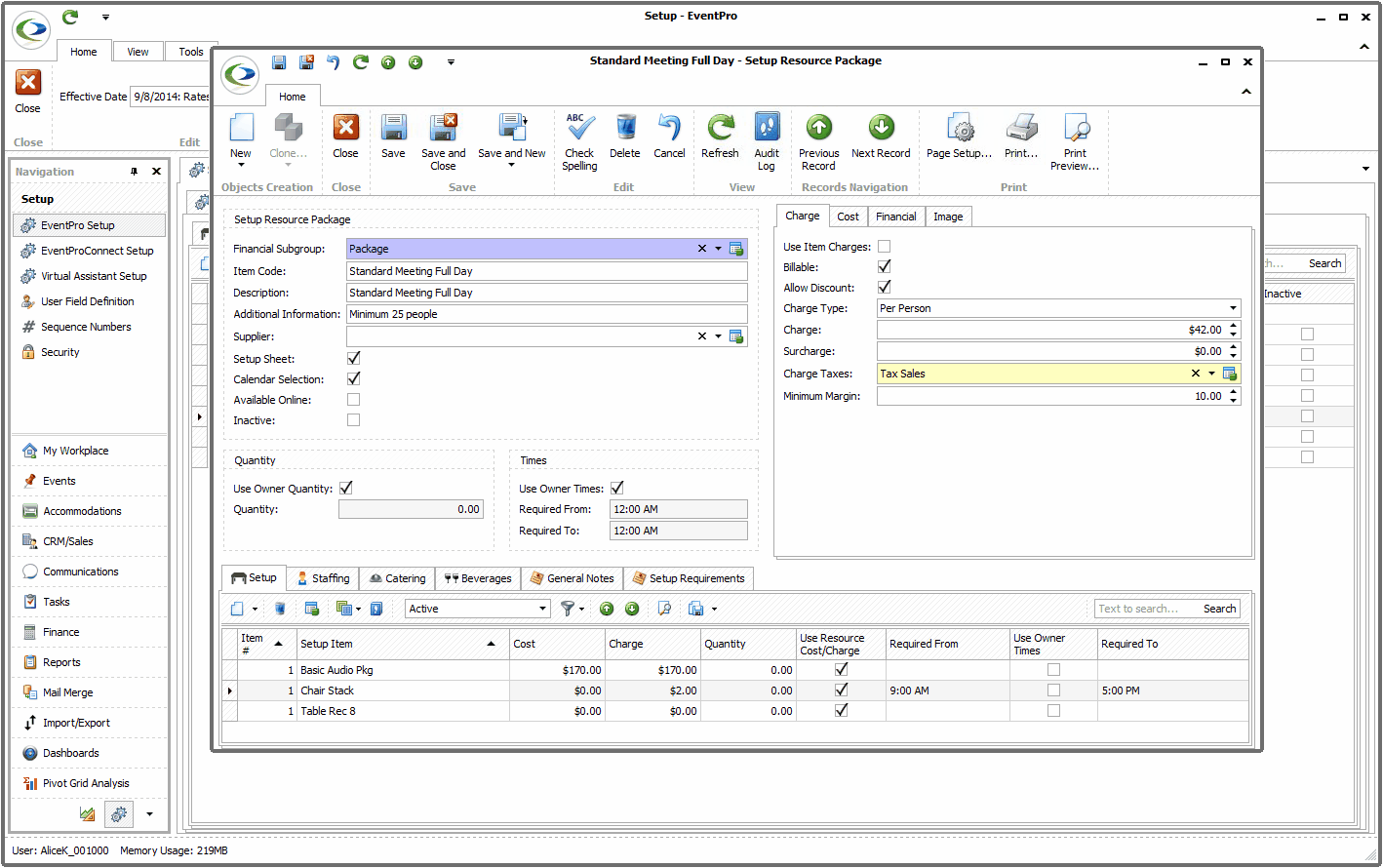Viewport: 1383px width, 868px height.
Task: Click the Print icon in the ribbon
Action: pyautogui.click(x=1021, y=128)
